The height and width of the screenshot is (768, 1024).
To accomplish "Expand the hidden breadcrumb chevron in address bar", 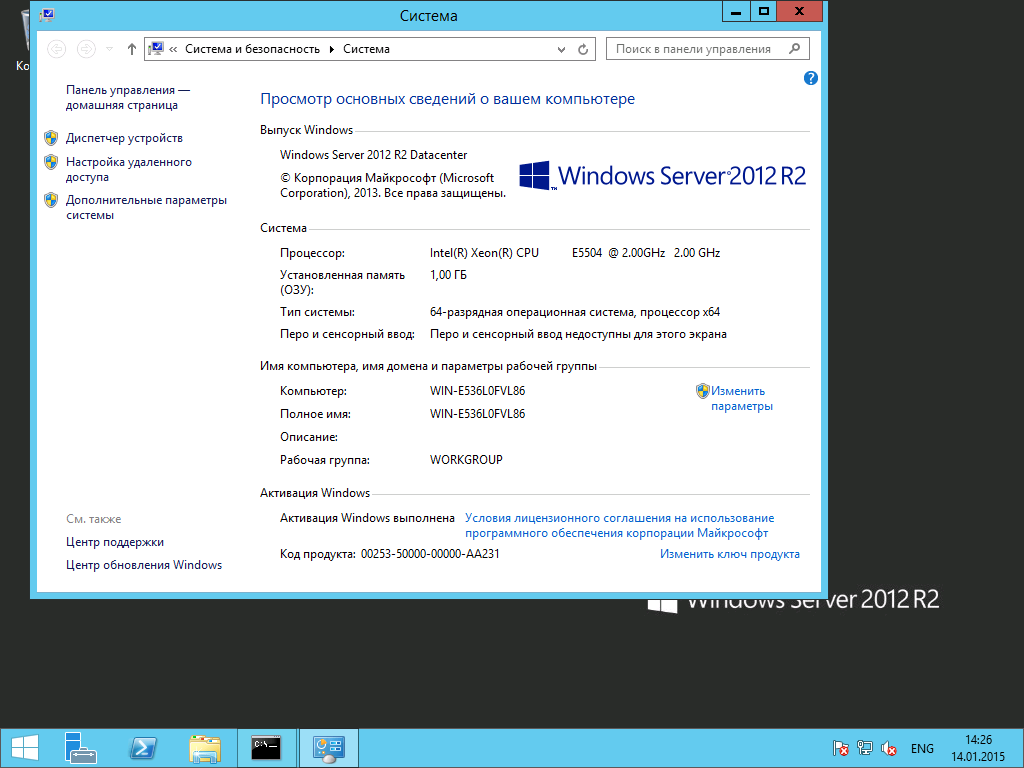I will (x=174, y=48).
